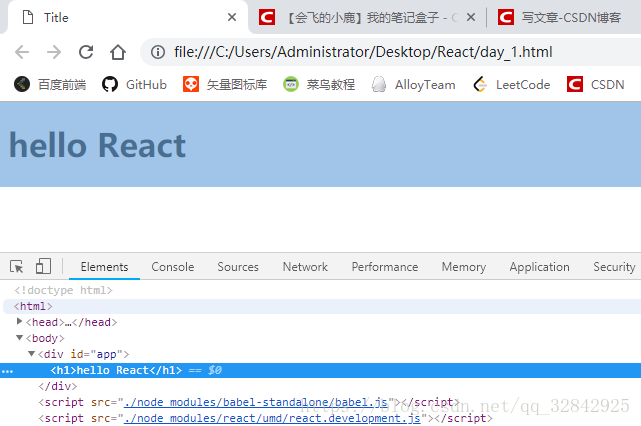Viewport: 641px width, 426px height.
Task: Reload the current page
Action: coord(86,52)
